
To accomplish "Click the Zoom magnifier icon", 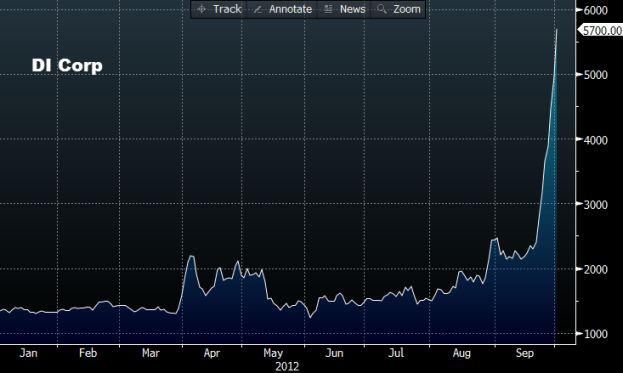I will (382, 9).
